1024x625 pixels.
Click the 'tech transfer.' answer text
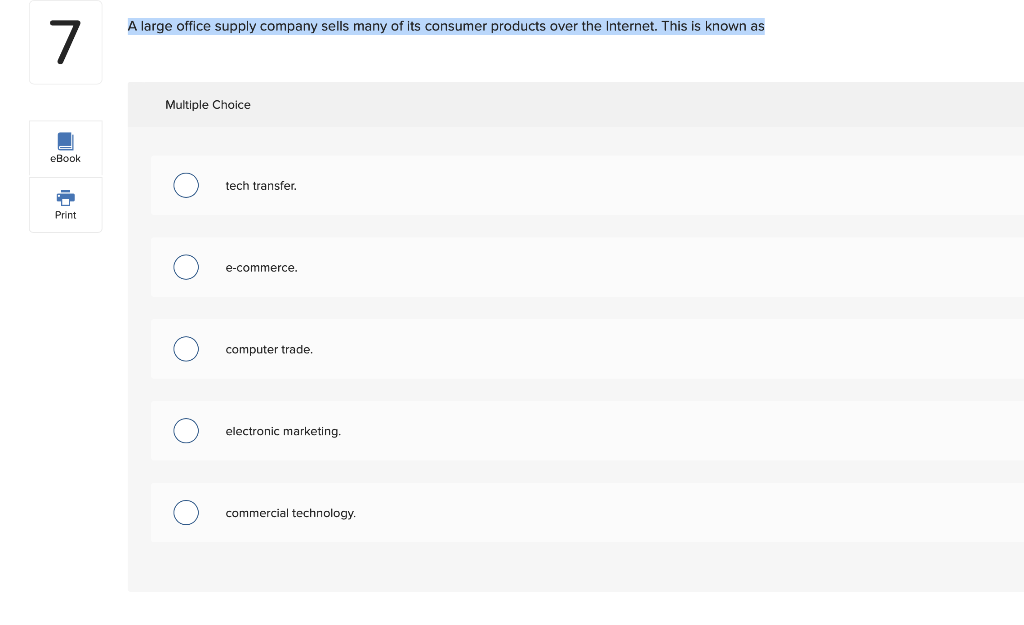261,186
